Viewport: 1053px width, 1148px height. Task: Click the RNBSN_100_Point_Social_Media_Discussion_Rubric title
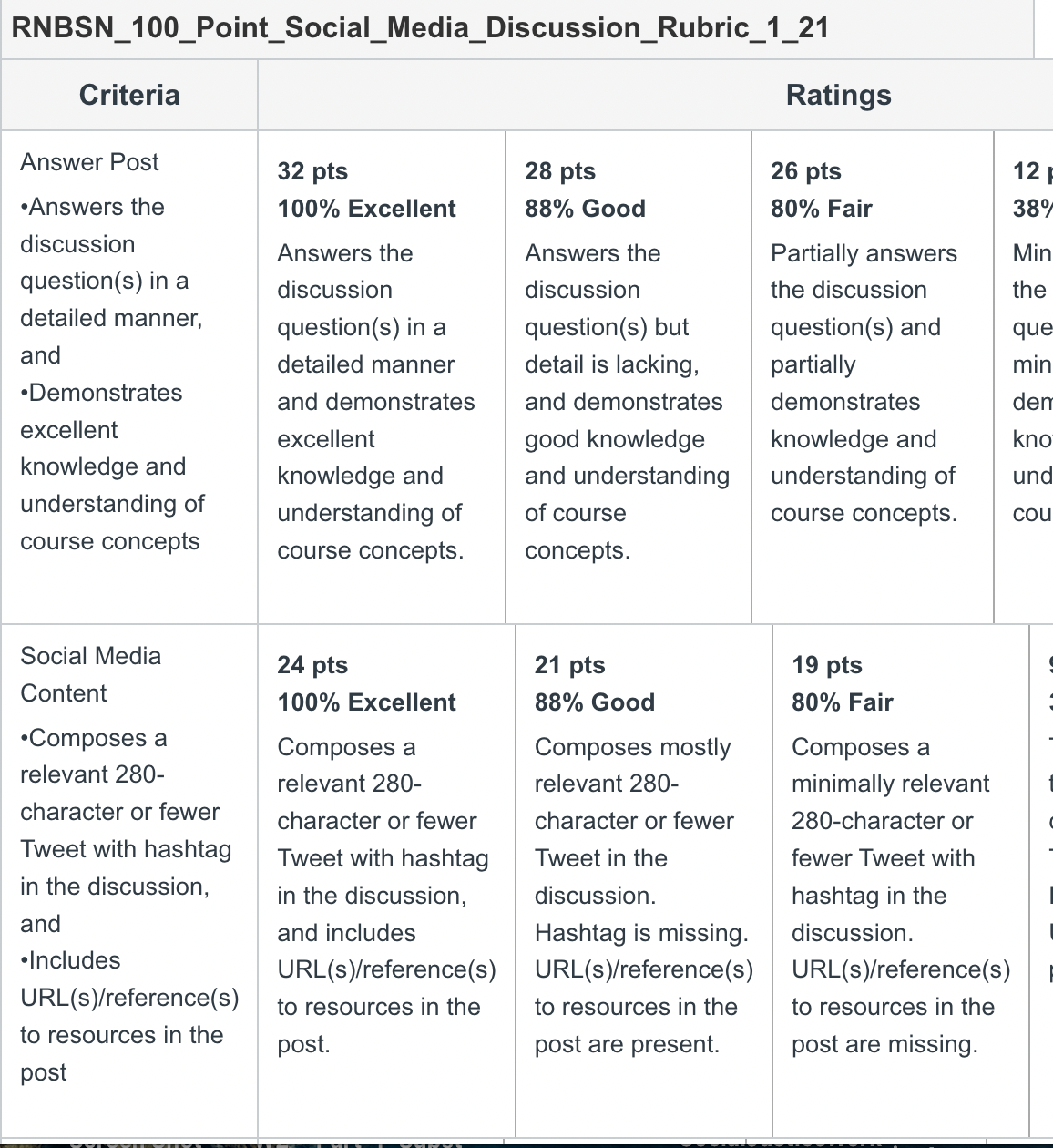pyautogui.click(x=420, y=27)
